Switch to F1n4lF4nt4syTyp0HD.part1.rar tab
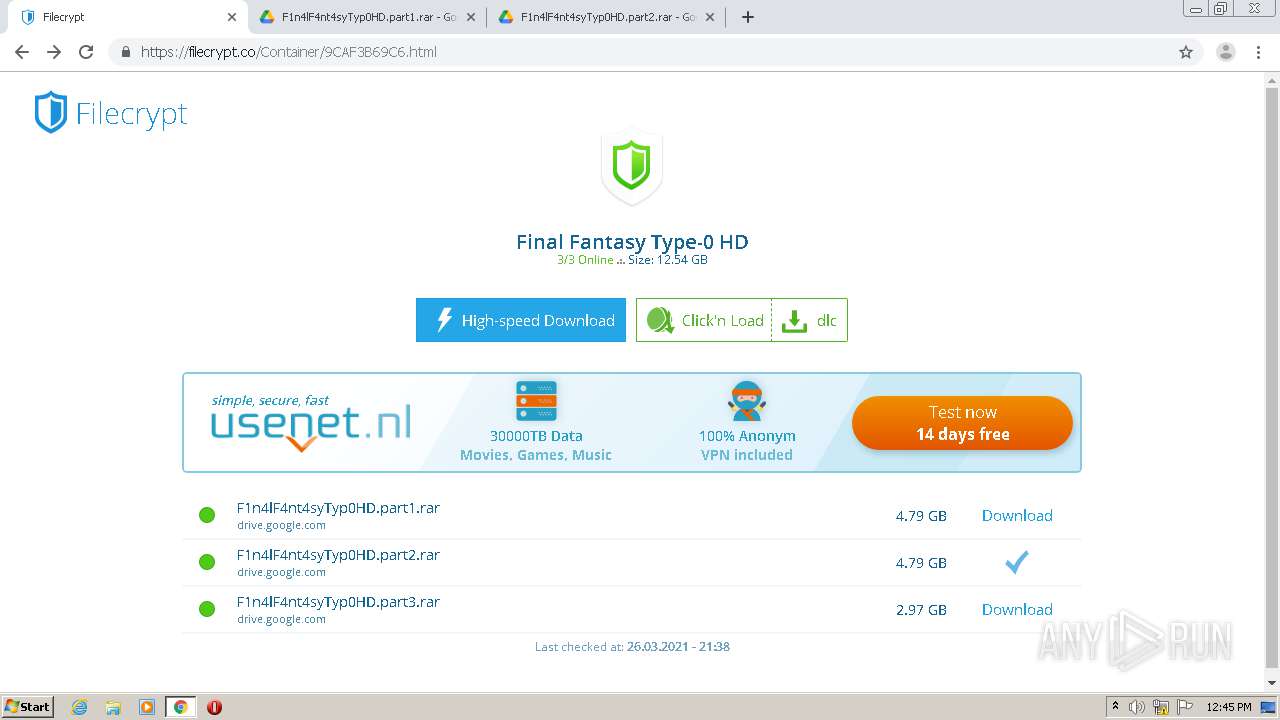The image size is (1280, 720). point(366,17)
